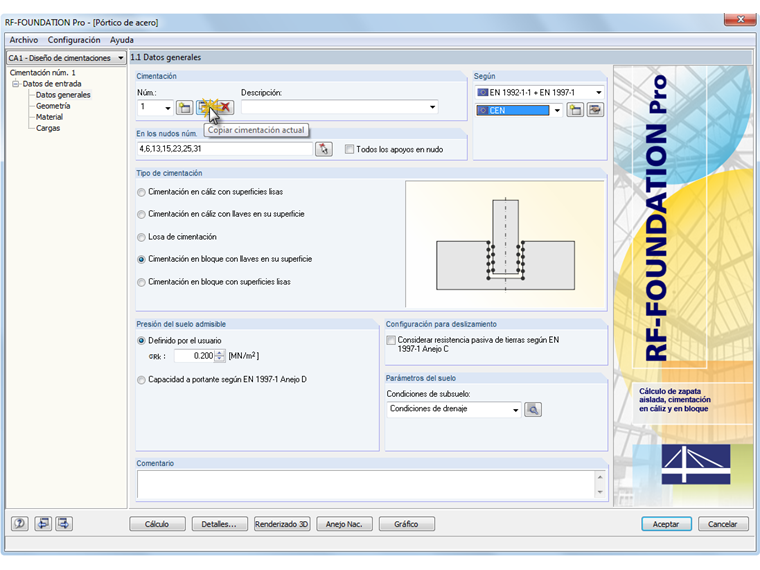This screenshot has height=570, width=760.
Task: Create new foundation icon next to Núm.
Action: tap(184, 107)
